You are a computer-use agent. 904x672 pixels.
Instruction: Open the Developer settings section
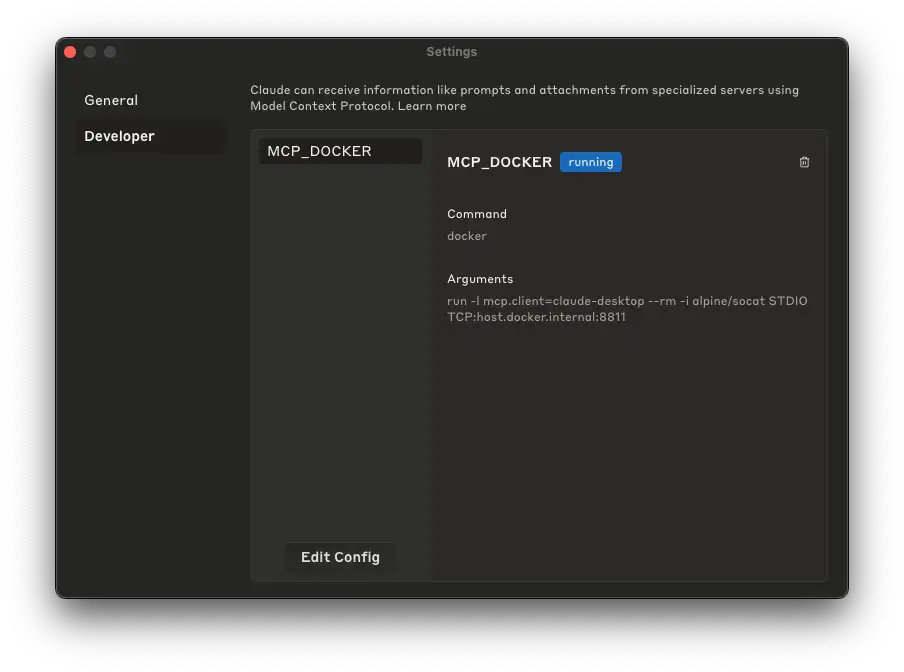click(119, 136)
